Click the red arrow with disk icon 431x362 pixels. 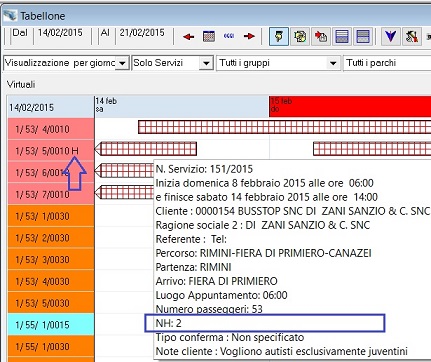tap(321, 36)
